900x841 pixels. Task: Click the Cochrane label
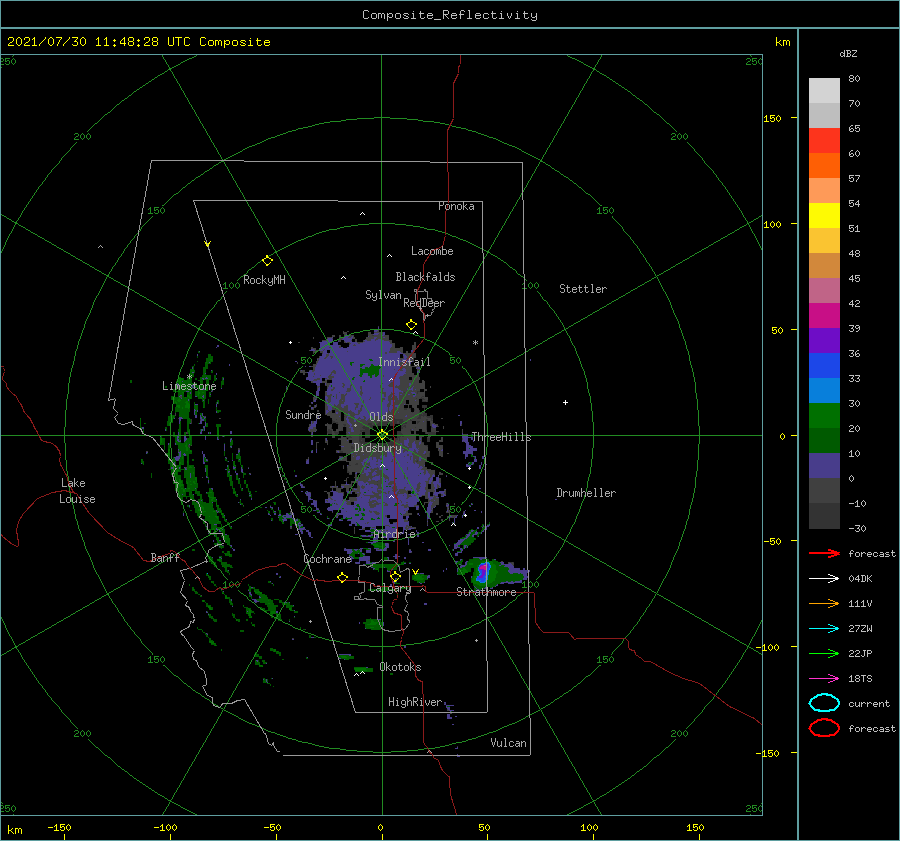[327, 559]
